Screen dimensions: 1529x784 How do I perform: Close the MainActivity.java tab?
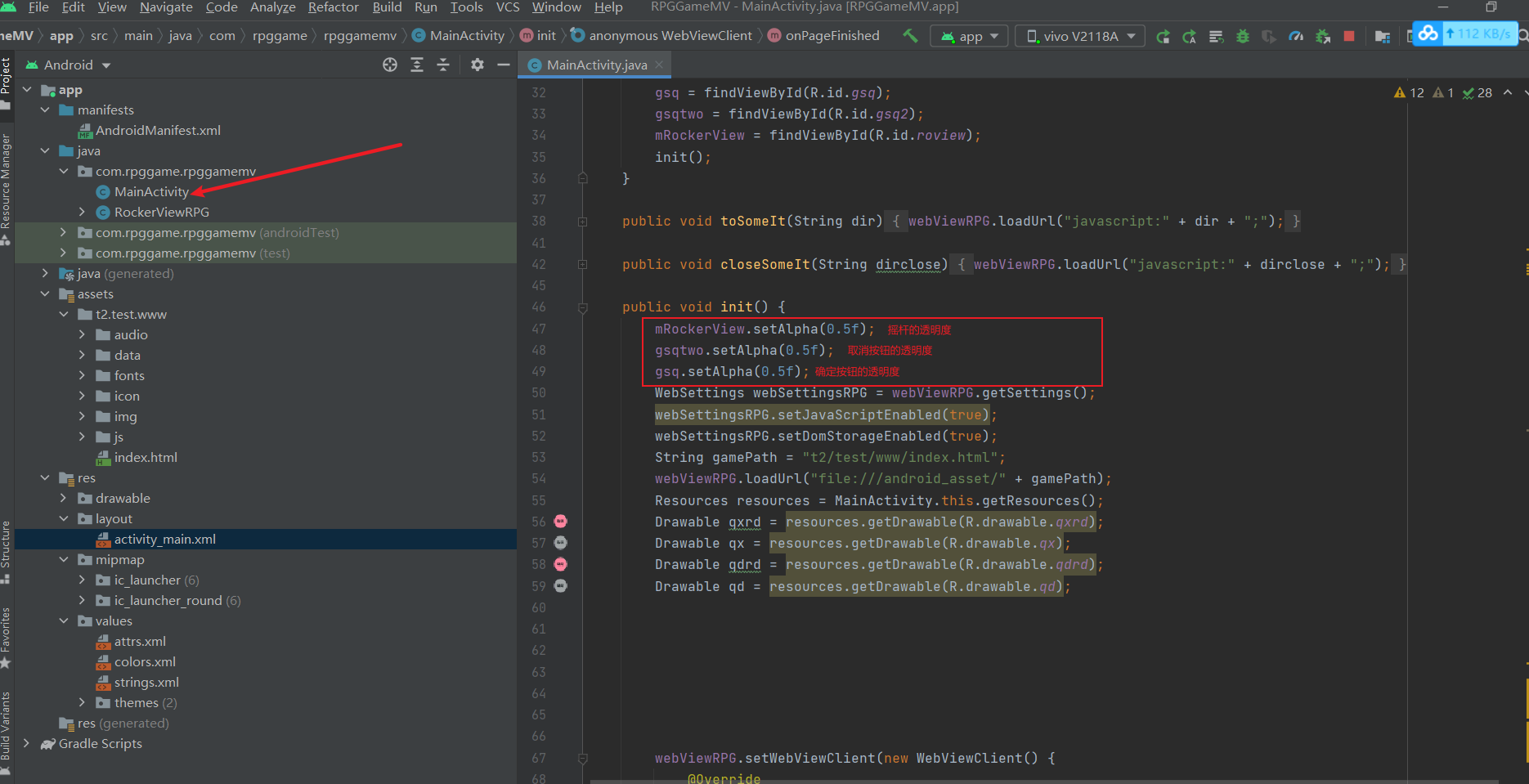click(x=659, y=65)
